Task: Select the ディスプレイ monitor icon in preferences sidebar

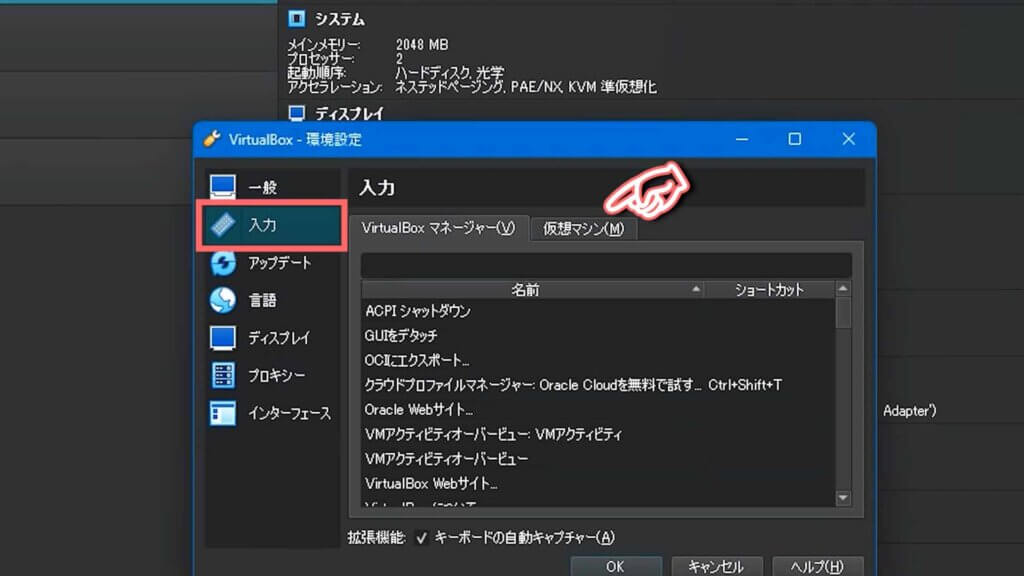Action: [223, 338]
